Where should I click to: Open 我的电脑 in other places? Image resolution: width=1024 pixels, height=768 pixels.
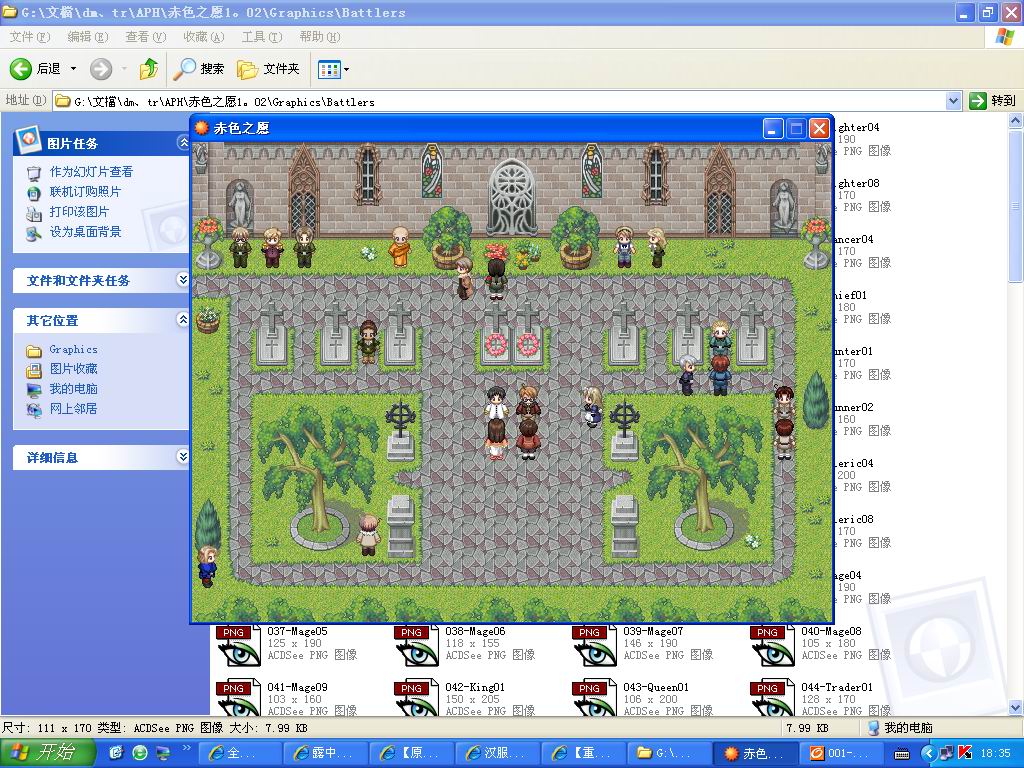[x=73, y=389]
